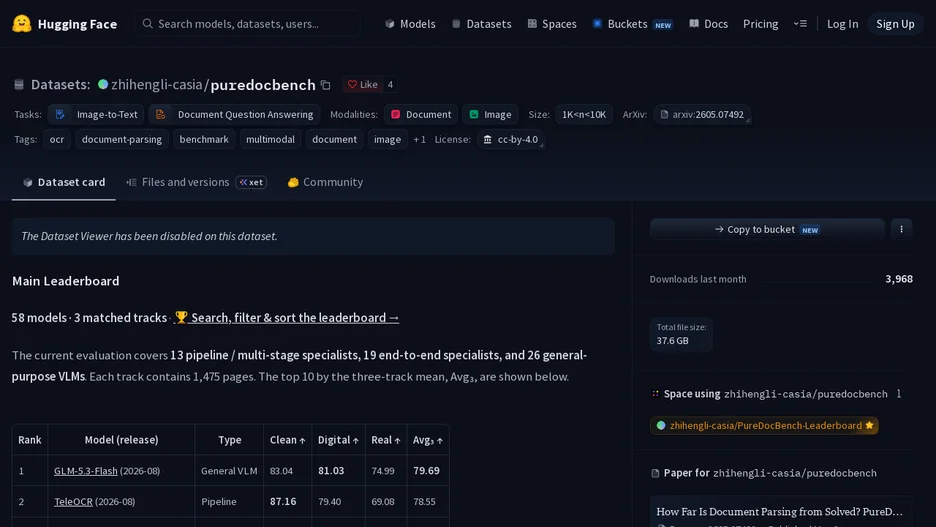Viewport: 936px width, 527px height.
Task: Click the Sign Up button
Action: click(x=895, y=24)
